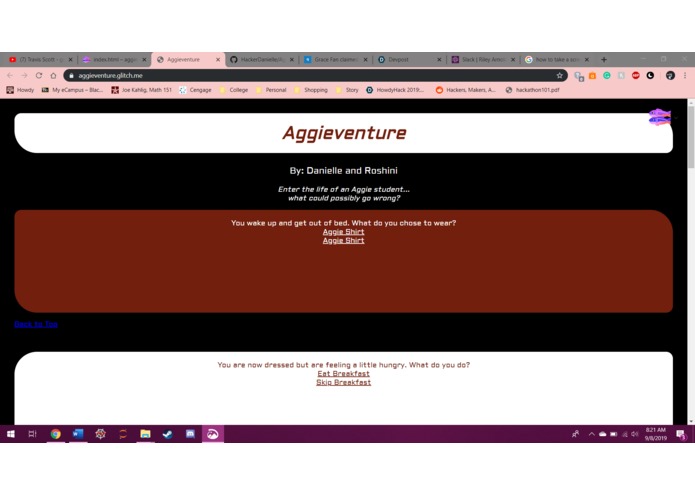This screenshot has width=695, height=494.
Task: Click the orange extension icon in toolbar
Action: pos(593,76)
